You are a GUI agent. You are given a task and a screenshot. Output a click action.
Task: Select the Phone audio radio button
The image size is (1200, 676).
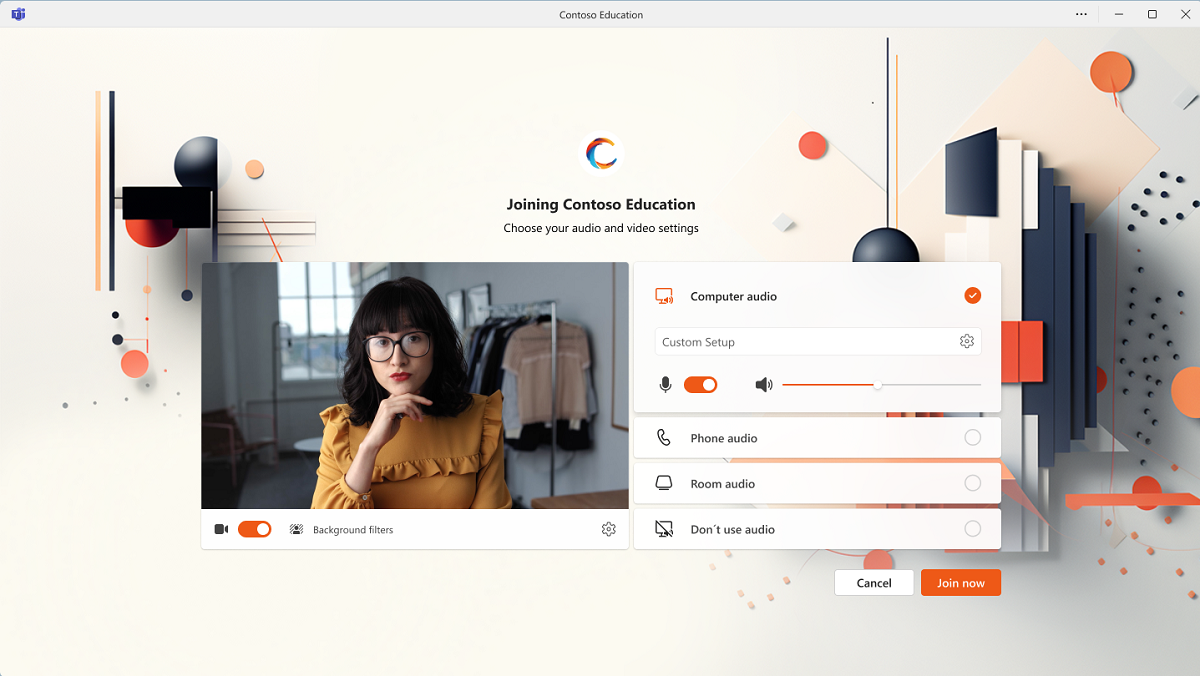972,438
